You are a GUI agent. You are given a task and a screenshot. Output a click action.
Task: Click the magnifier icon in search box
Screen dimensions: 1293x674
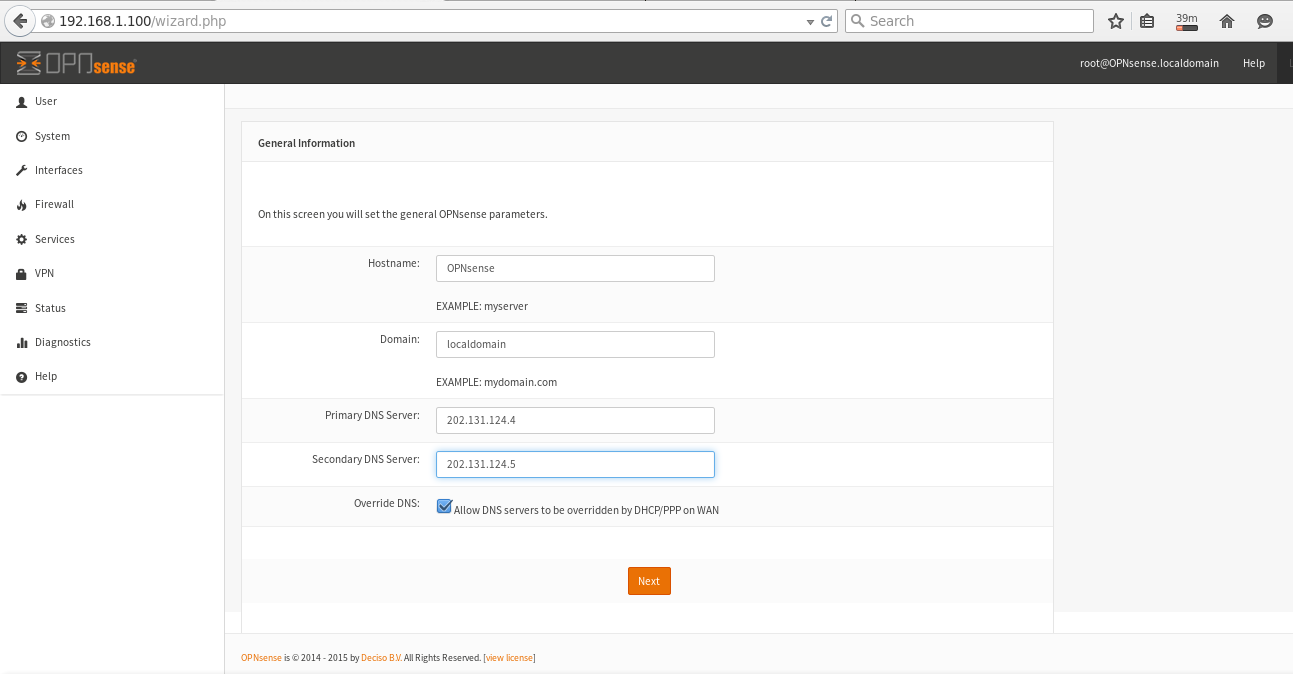[857, 21]
